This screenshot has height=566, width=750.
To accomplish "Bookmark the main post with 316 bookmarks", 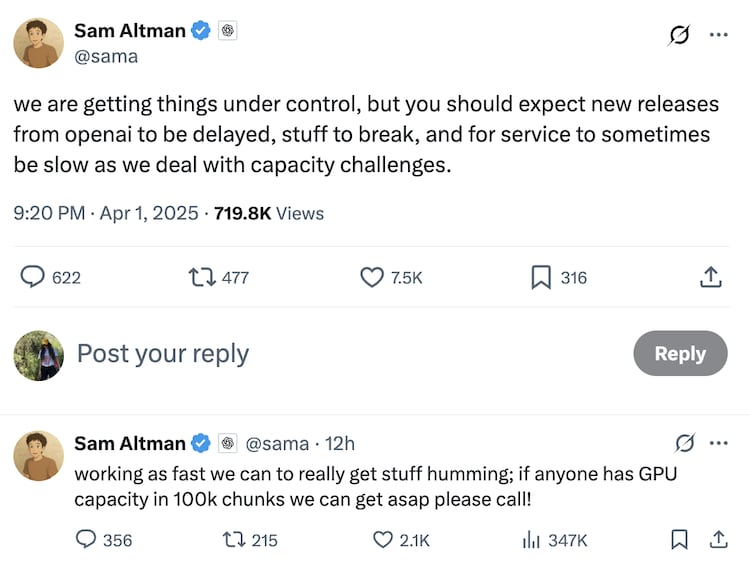I will pos(541,277).
